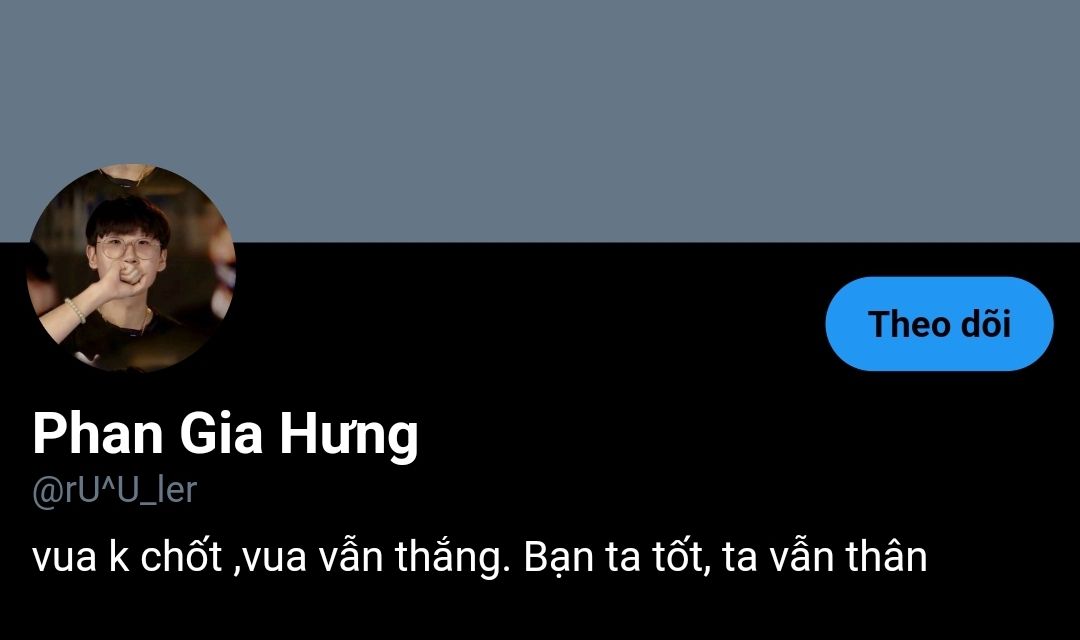Follow Phan Gia Hưng's account
The image size is (1080, 640).
coord(939,324)
